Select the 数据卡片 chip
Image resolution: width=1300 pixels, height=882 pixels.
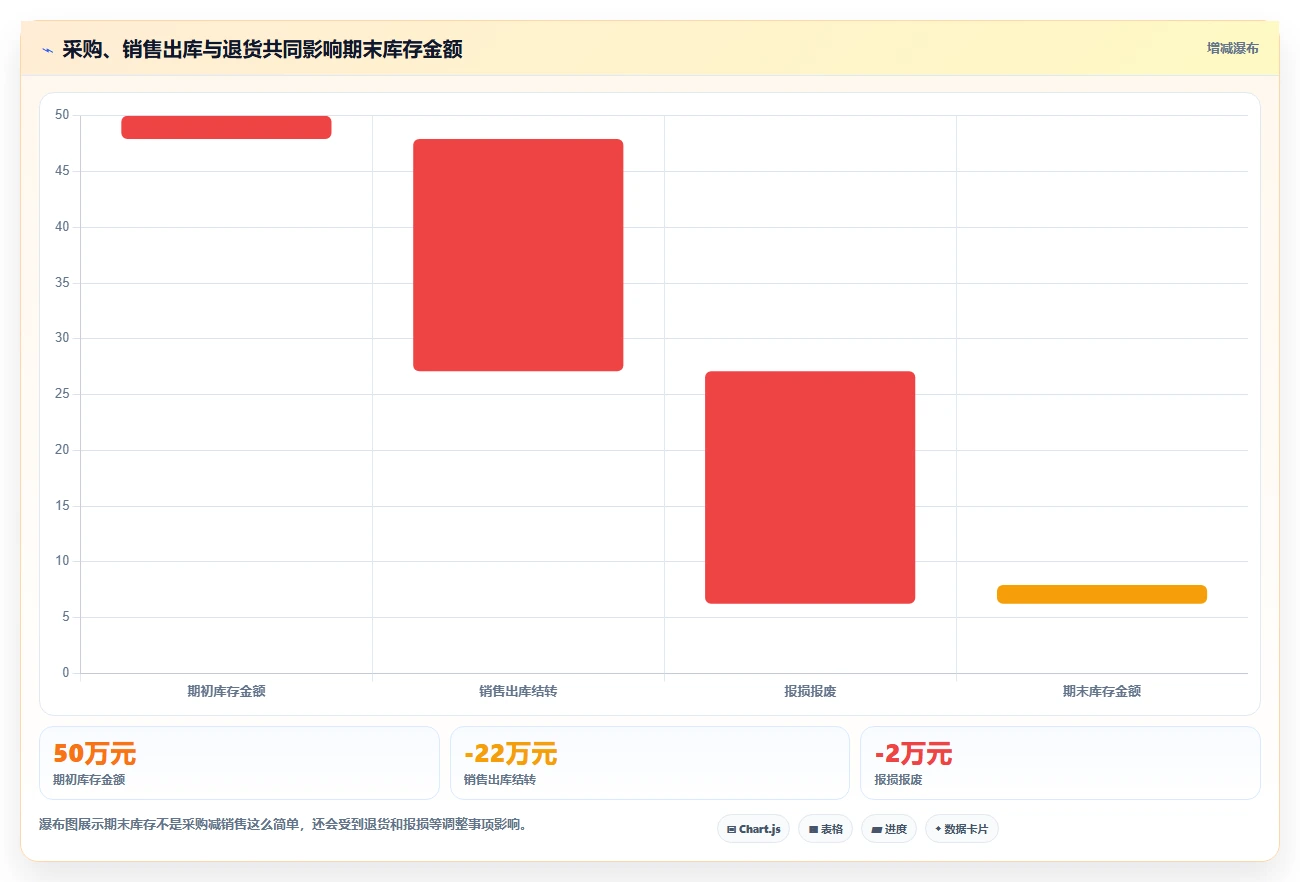[961, 829]
